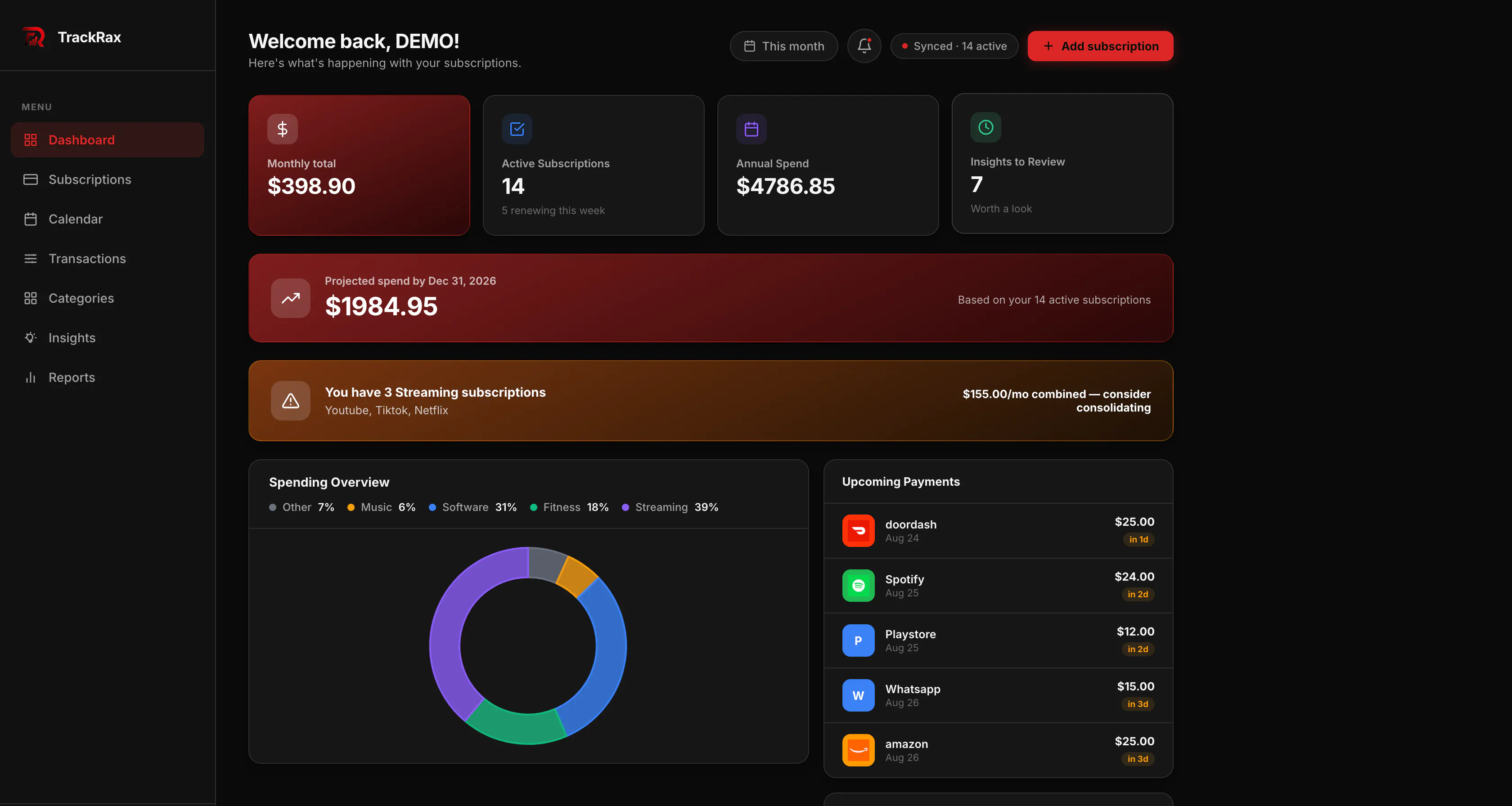This screenshot has width=1512, height=806.
Task: Click Add subscription button
Action: [1101, 46]
